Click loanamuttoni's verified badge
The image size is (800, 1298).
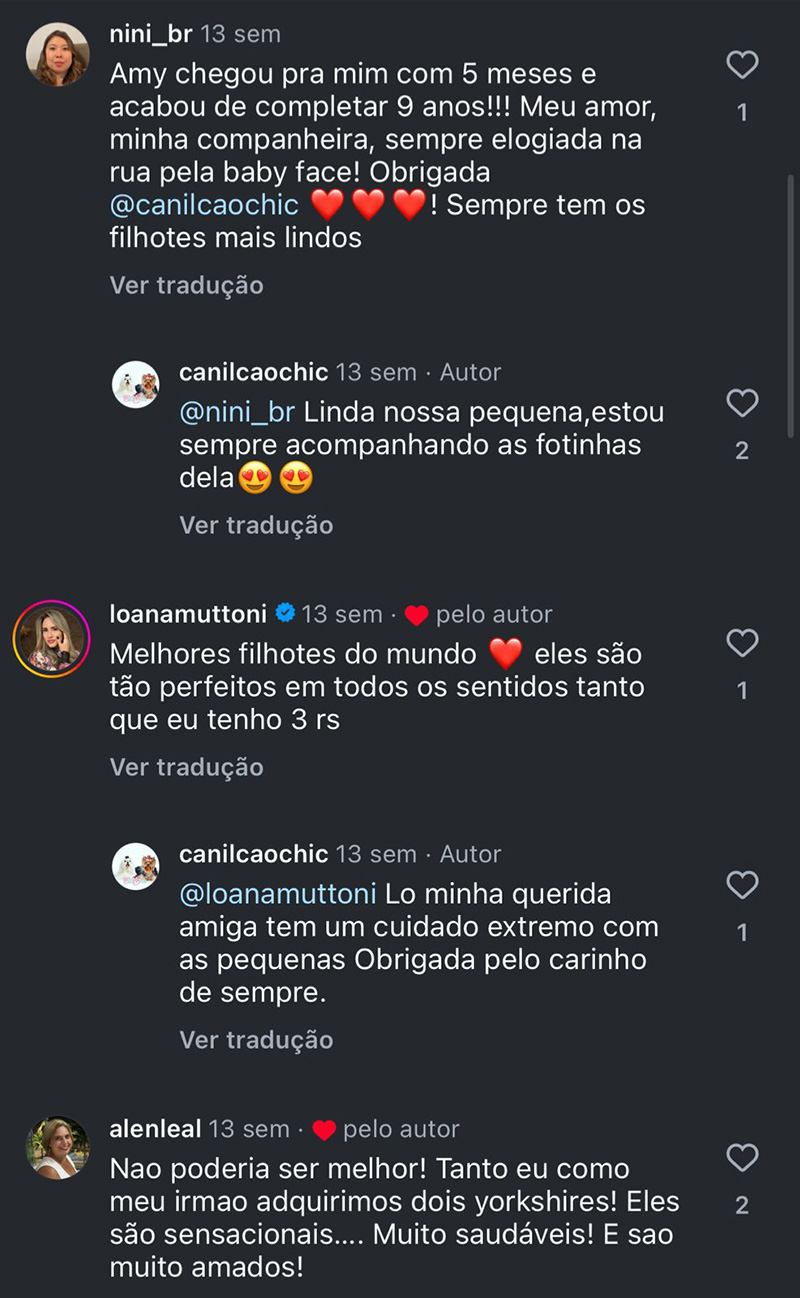[x=285, y=613]
